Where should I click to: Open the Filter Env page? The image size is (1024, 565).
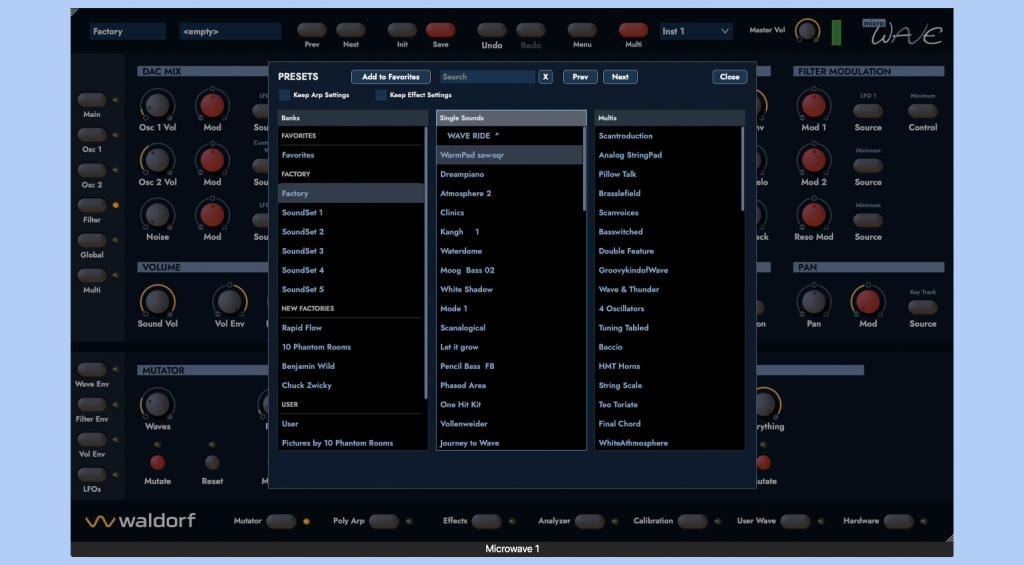(91, 404)
